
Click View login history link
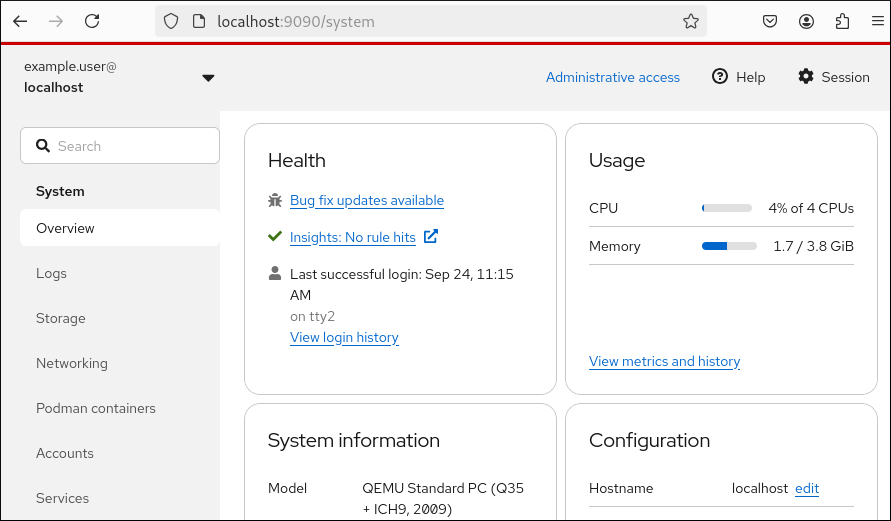coord(344,337)
